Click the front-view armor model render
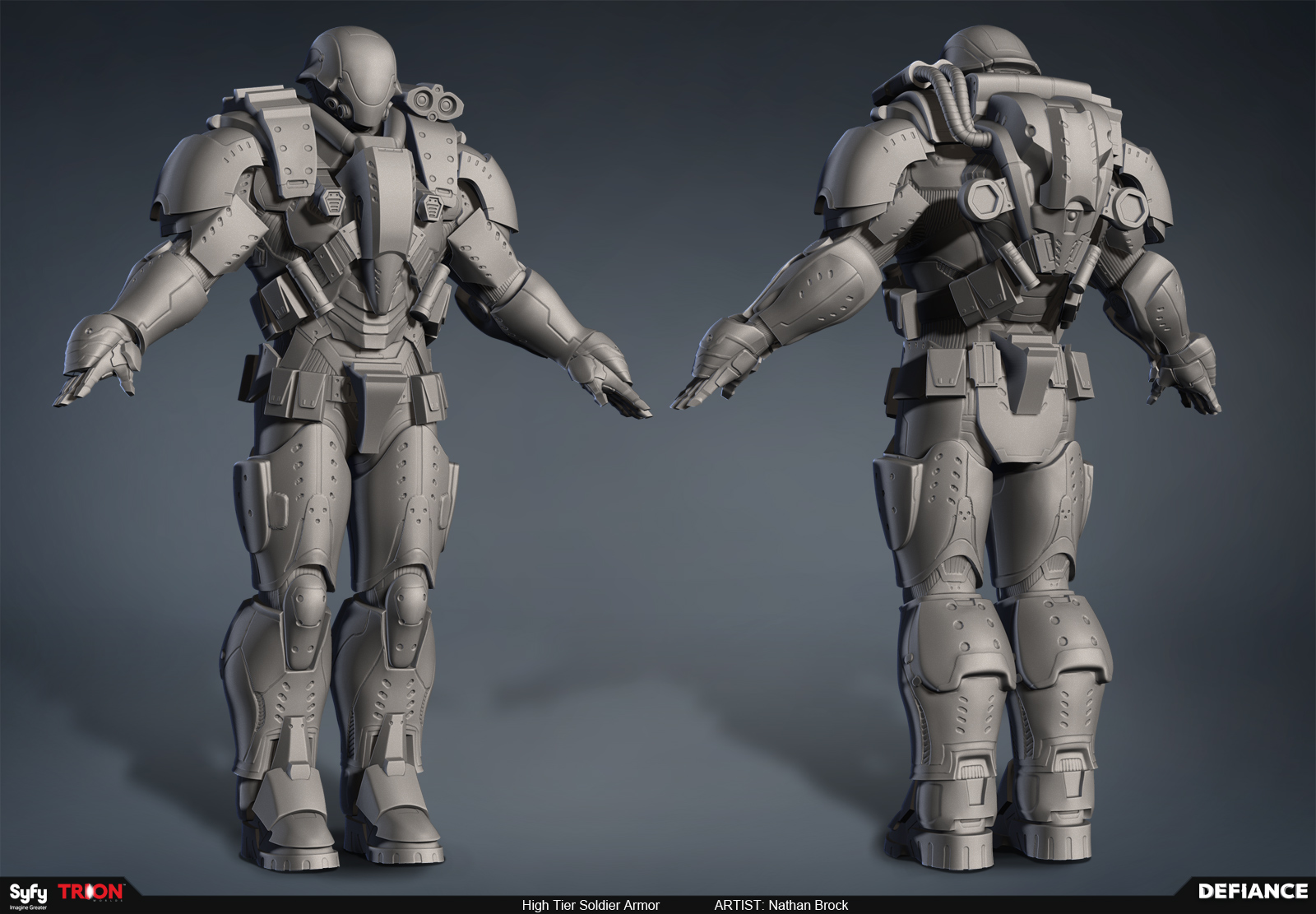The image size is (1316, 914). click(x=352, y=448)
